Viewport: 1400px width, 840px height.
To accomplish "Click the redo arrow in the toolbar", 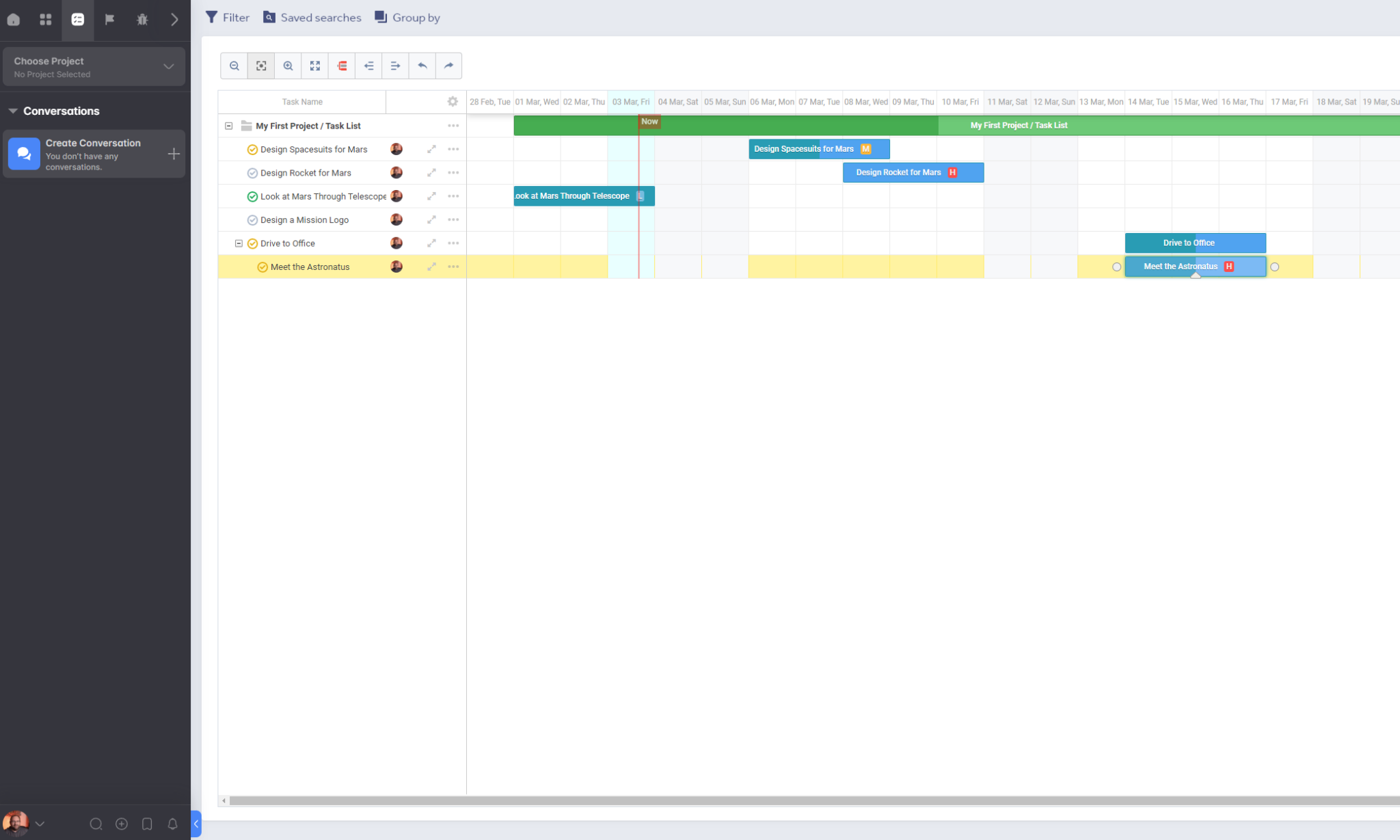I will (448, 66).
